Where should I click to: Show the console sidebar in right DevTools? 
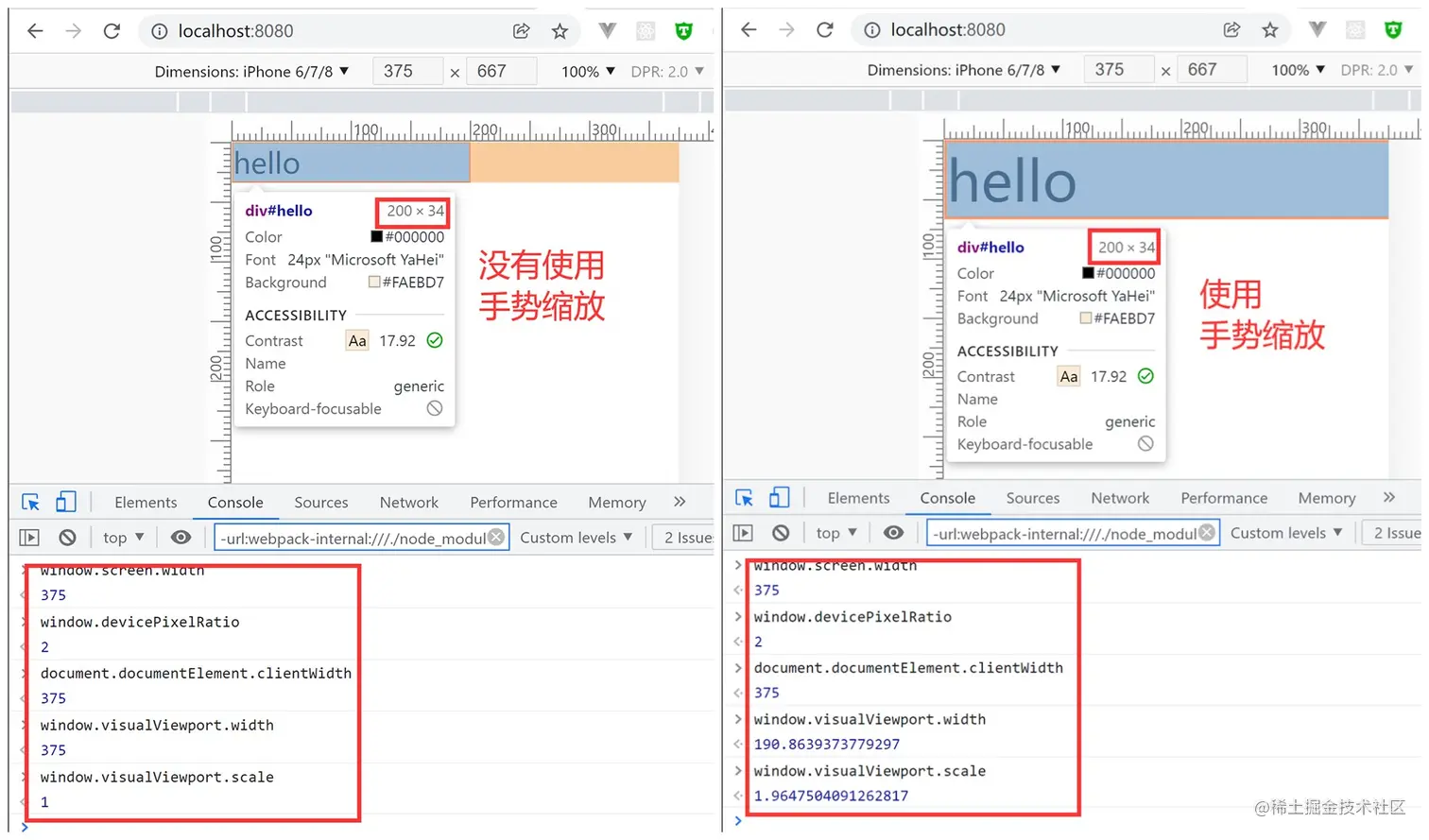coord(743,533)
